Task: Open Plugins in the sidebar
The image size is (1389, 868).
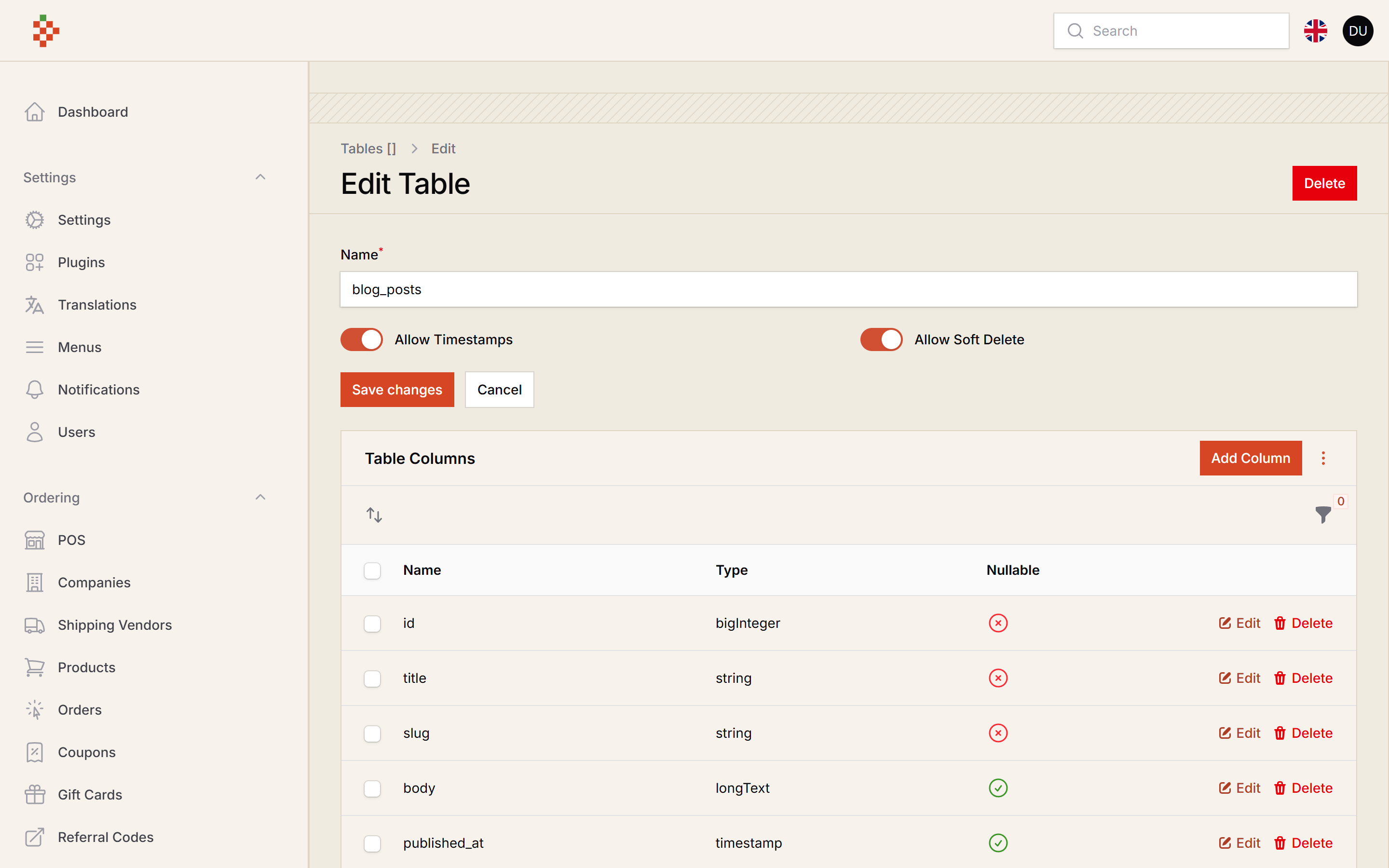Action: [81, 262]
